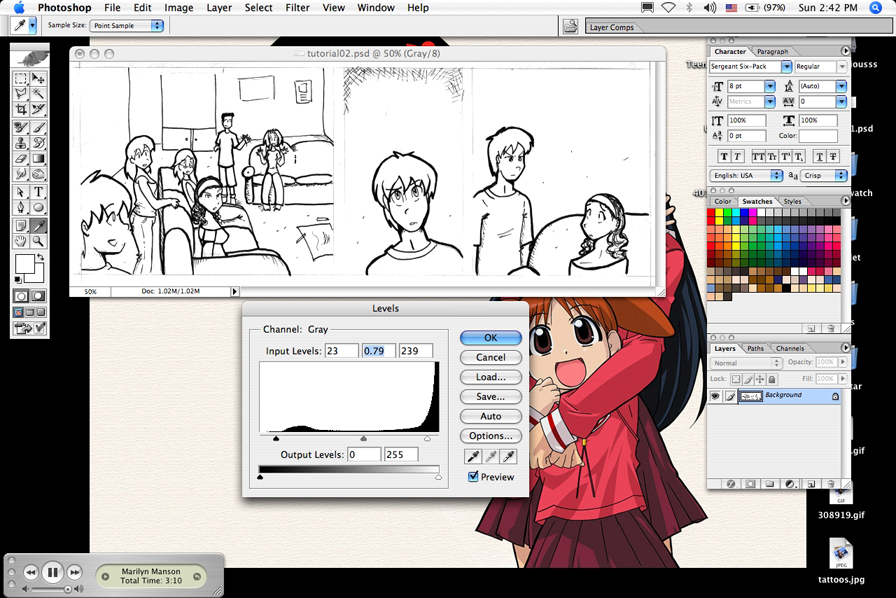The height and width of the screenshot is (598, 896).
Task: Toggle Faux Bold in Character panel
Action: pyautogui.click(x=724, y=157)
